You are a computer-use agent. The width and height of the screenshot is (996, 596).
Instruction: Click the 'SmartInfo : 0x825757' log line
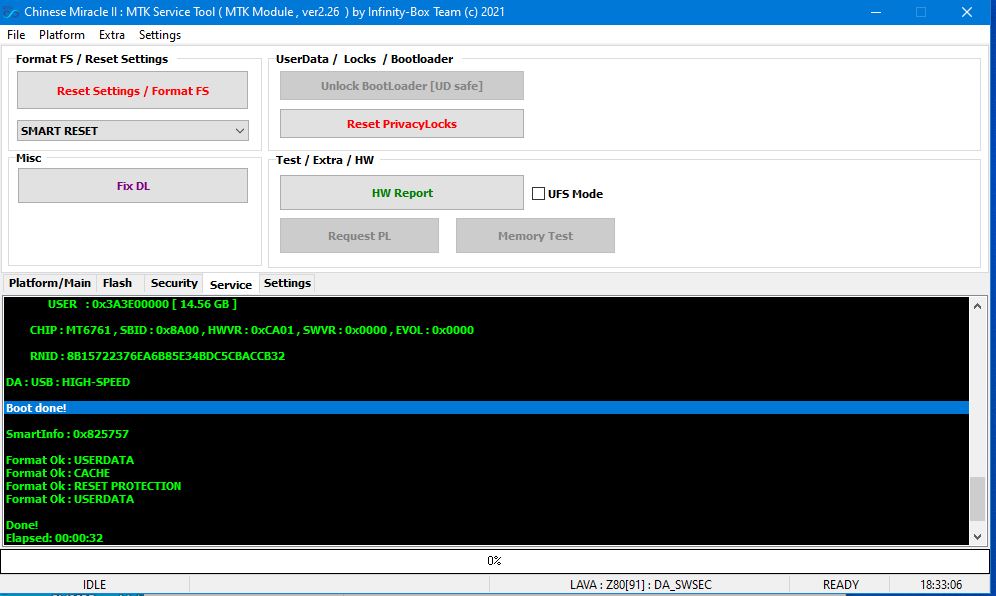pos(67,434)
